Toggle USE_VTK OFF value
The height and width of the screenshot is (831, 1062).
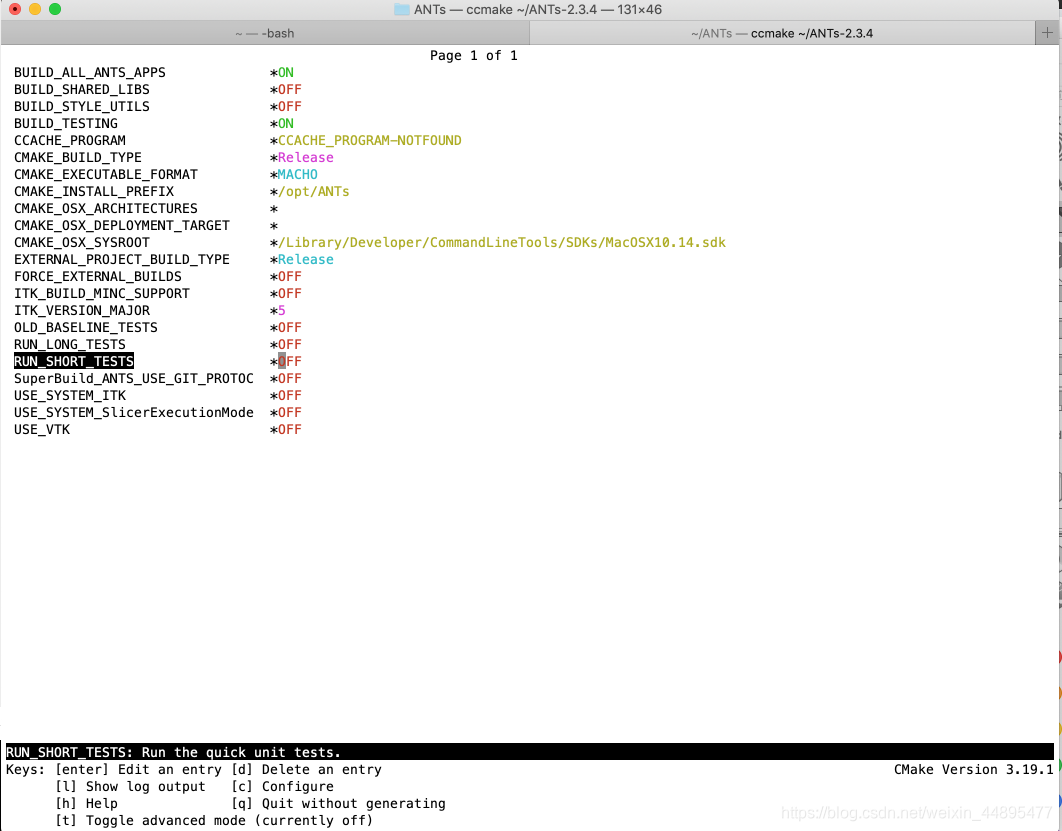pos(290,429)
